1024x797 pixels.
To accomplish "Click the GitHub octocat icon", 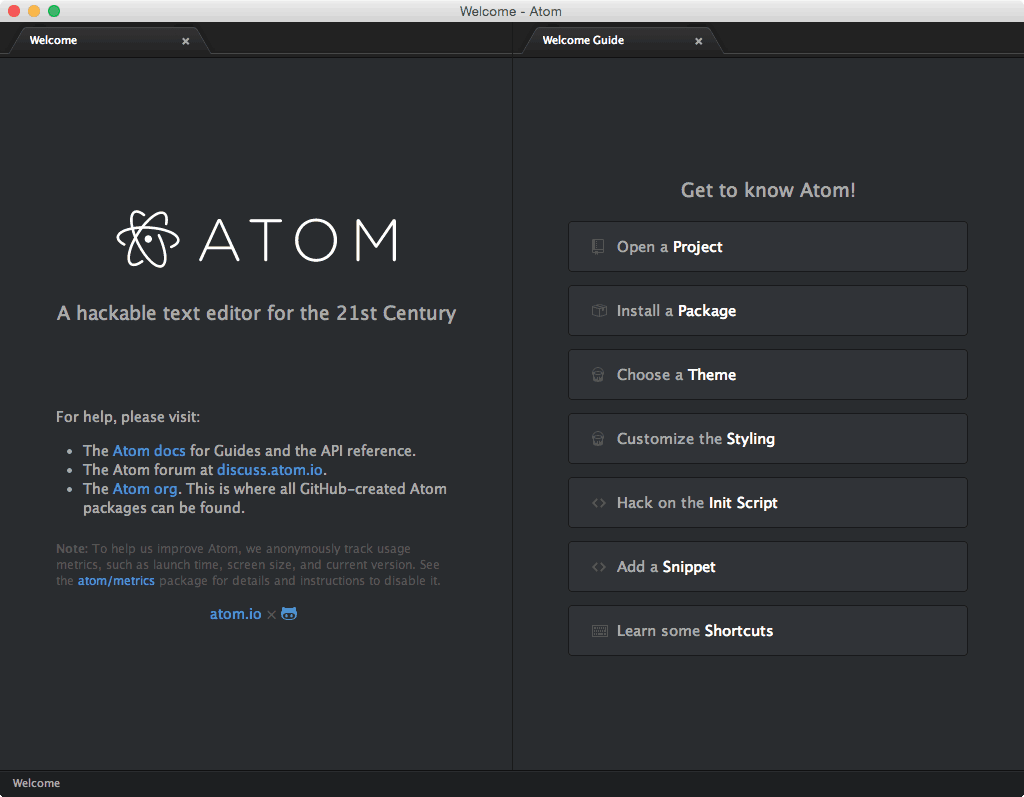I will coord(289,613).
